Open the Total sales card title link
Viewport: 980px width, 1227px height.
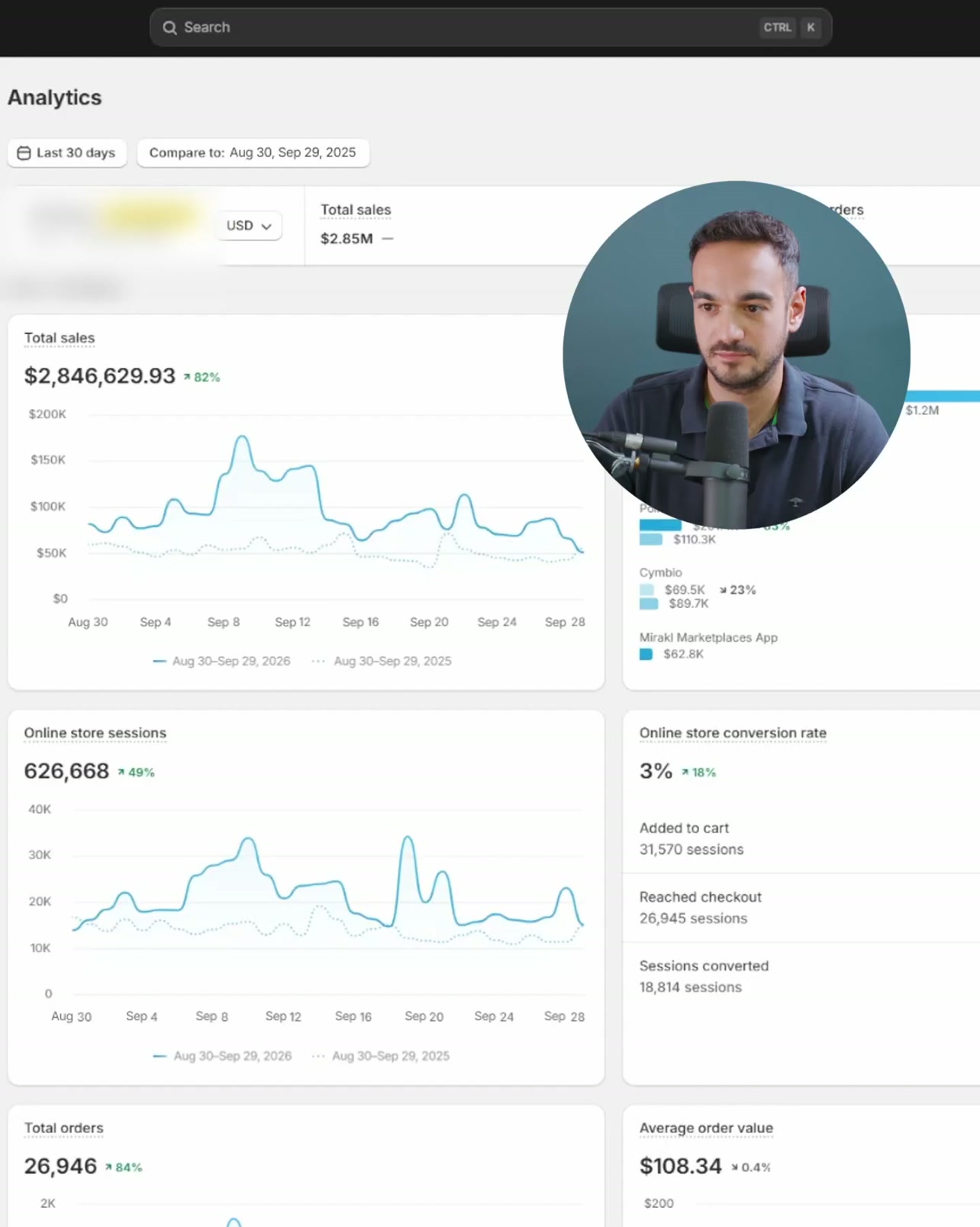tap(60, 338)
